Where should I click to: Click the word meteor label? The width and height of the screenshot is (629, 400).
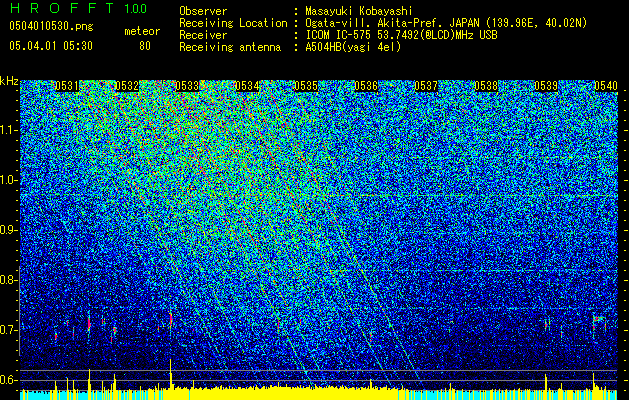click(142, 32)
